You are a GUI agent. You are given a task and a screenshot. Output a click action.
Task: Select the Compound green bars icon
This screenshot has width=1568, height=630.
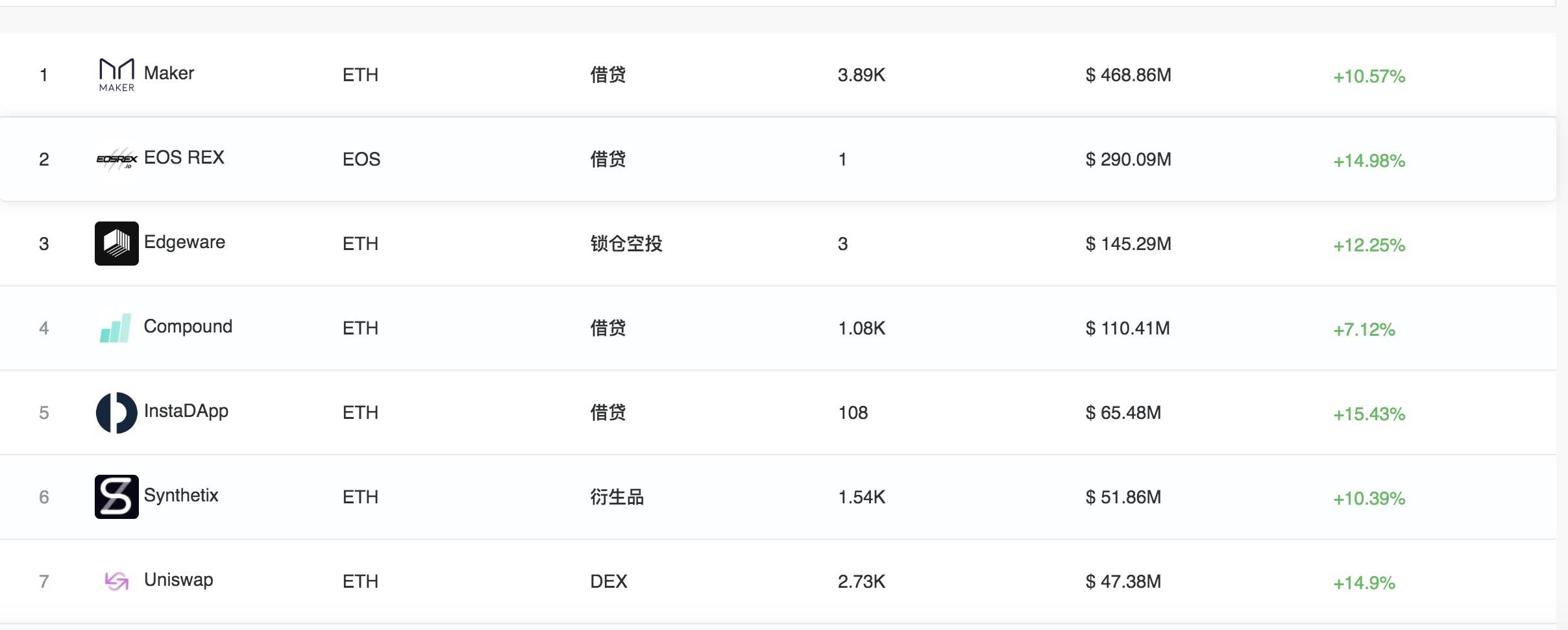tap(116, 328)
